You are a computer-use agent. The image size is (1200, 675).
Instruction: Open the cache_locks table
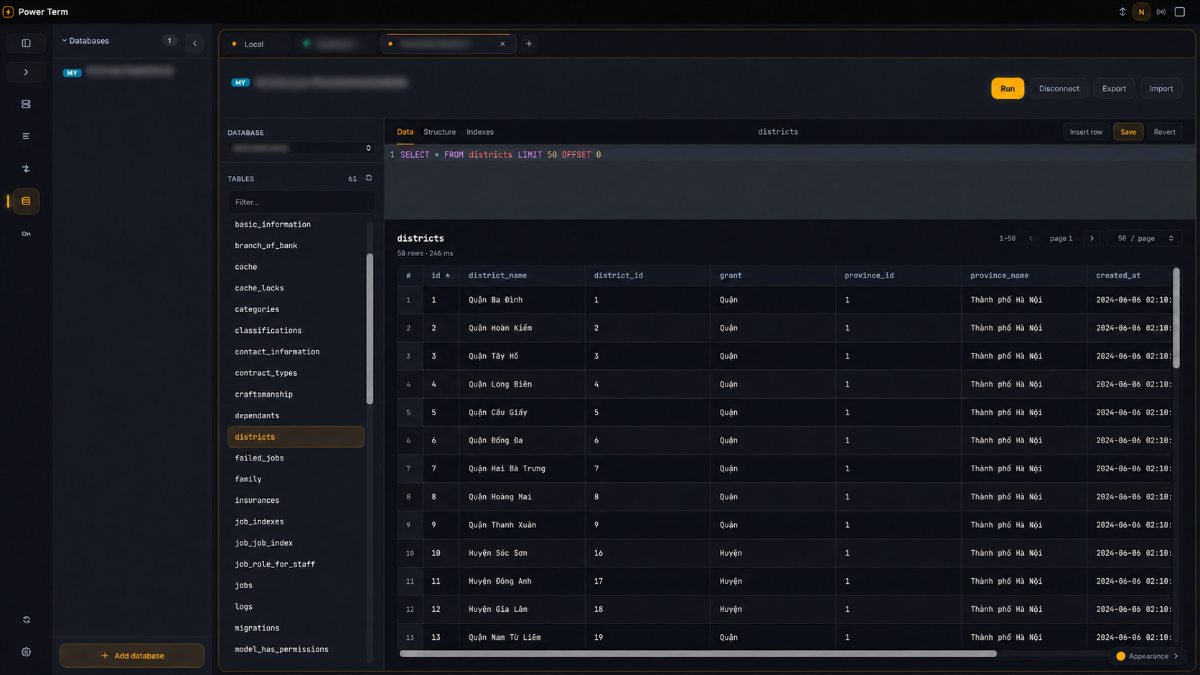click(x=296, y=288)
